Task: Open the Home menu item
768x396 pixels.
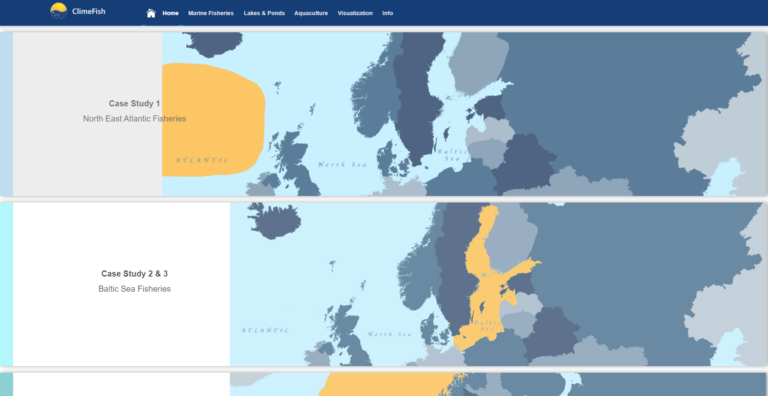Action: pyautogui.click(x=170, y=13)
